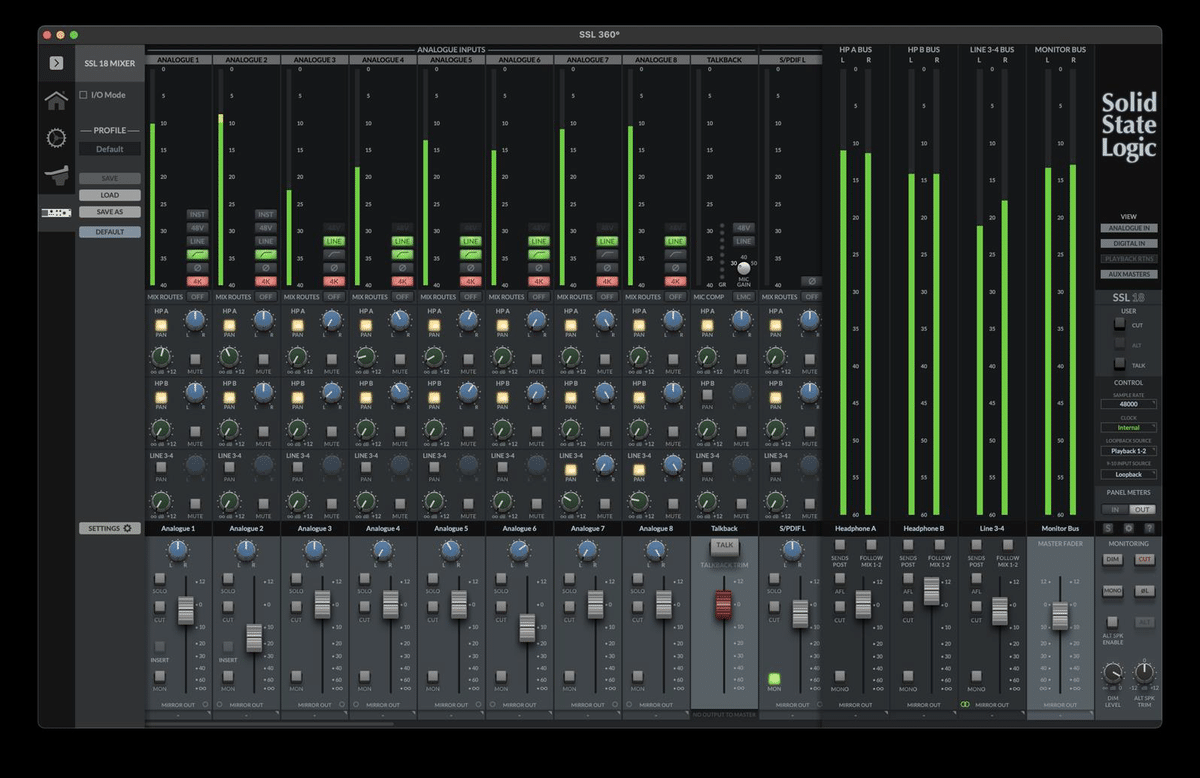Select the Home icon in the sidebar
The height and width of the screenshot is (778, 1200).
tap(55, 100)
